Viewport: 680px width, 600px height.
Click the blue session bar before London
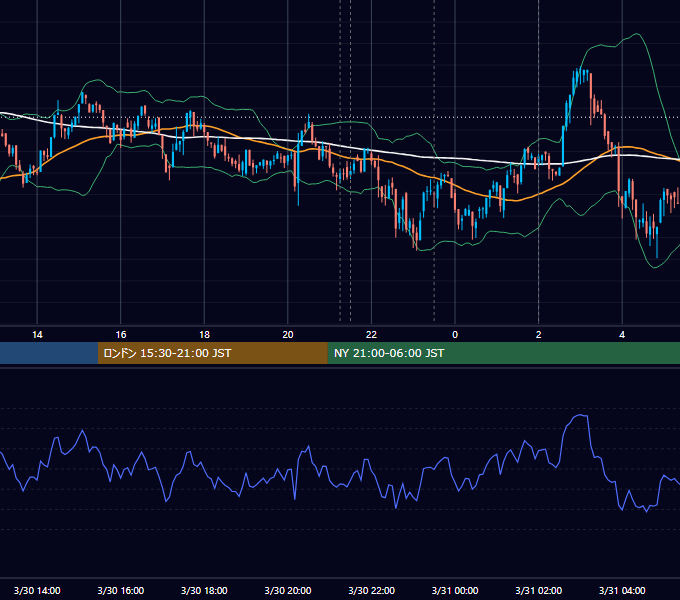pyautogui.click(x=49, y=353)
